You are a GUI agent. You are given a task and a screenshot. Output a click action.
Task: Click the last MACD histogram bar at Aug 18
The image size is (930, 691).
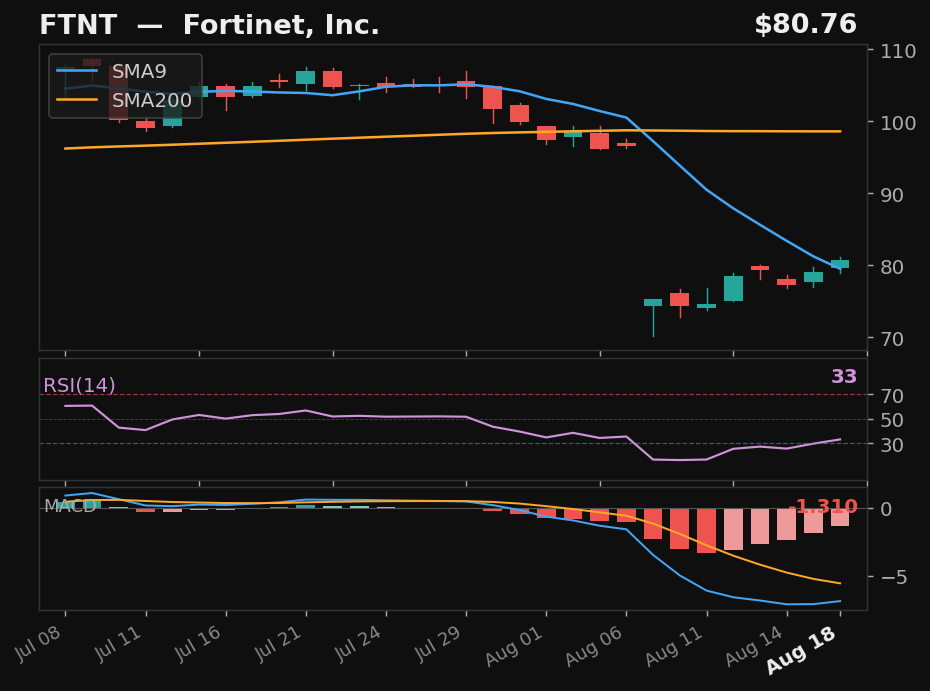[x=840, y=517]
